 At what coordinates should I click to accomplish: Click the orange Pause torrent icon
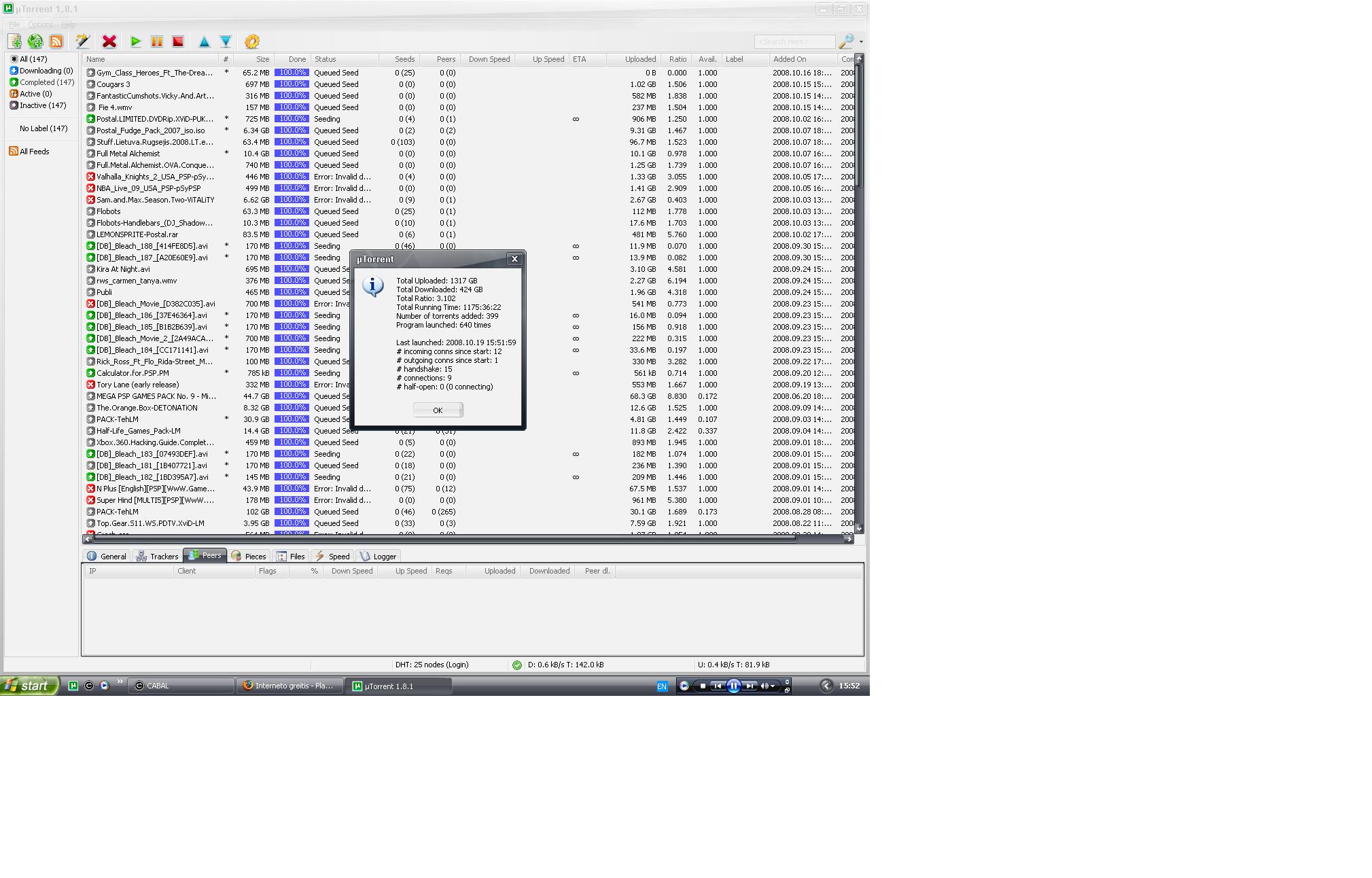pyautogui.click(x=156, y=41)
